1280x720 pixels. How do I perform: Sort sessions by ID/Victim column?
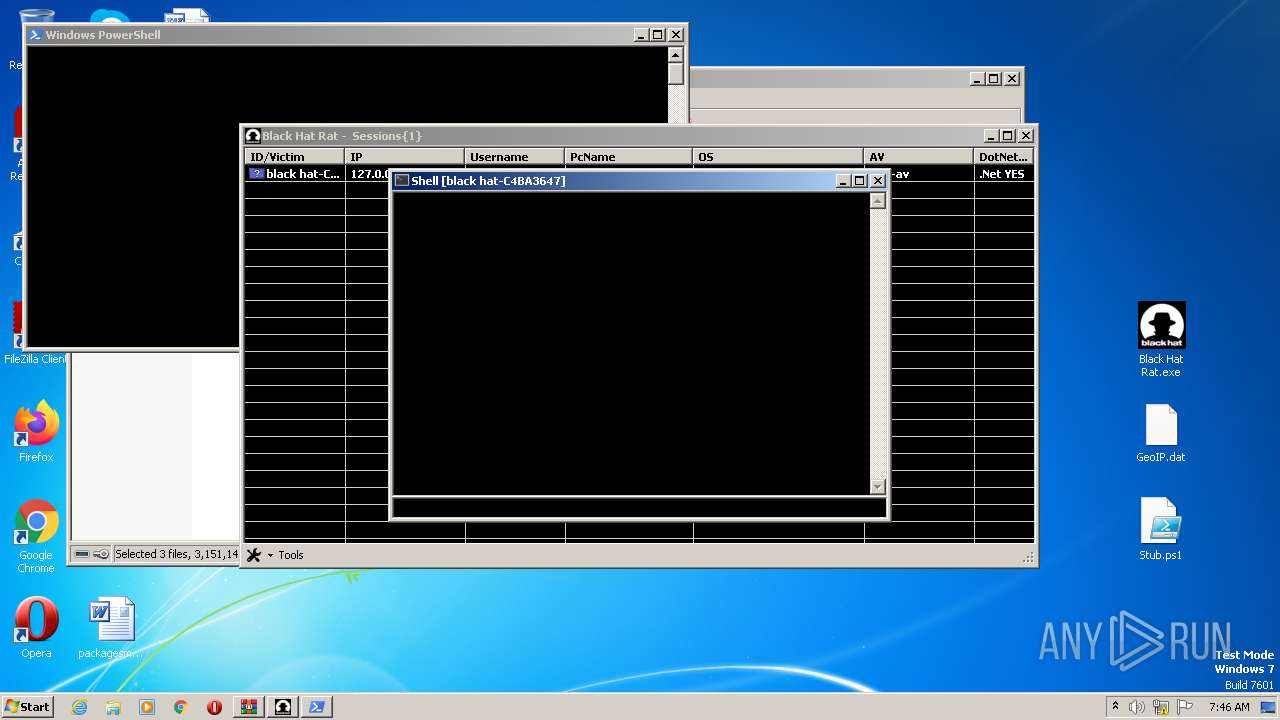pos(295,157)
